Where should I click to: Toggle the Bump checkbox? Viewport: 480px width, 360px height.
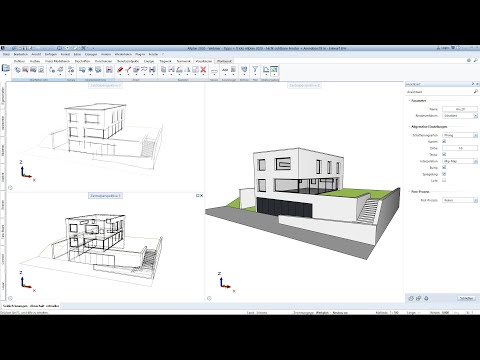pos(444,167)
